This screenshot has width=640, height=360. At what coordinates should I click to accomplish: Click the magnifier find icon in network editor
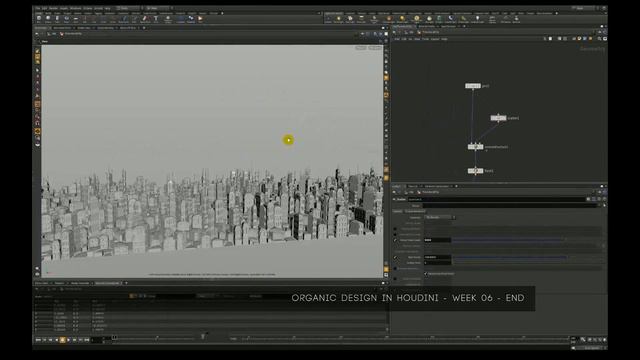[x=599, y=39]
